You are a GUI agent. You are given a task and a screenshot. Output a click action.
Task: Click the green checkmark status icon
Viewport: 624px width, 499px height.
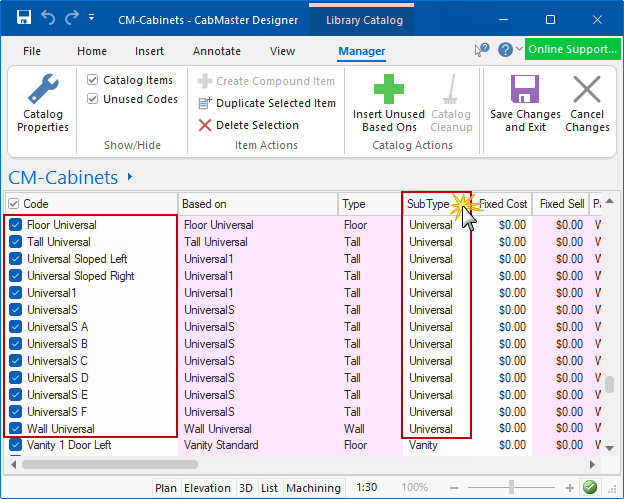(x=590, y=488)
